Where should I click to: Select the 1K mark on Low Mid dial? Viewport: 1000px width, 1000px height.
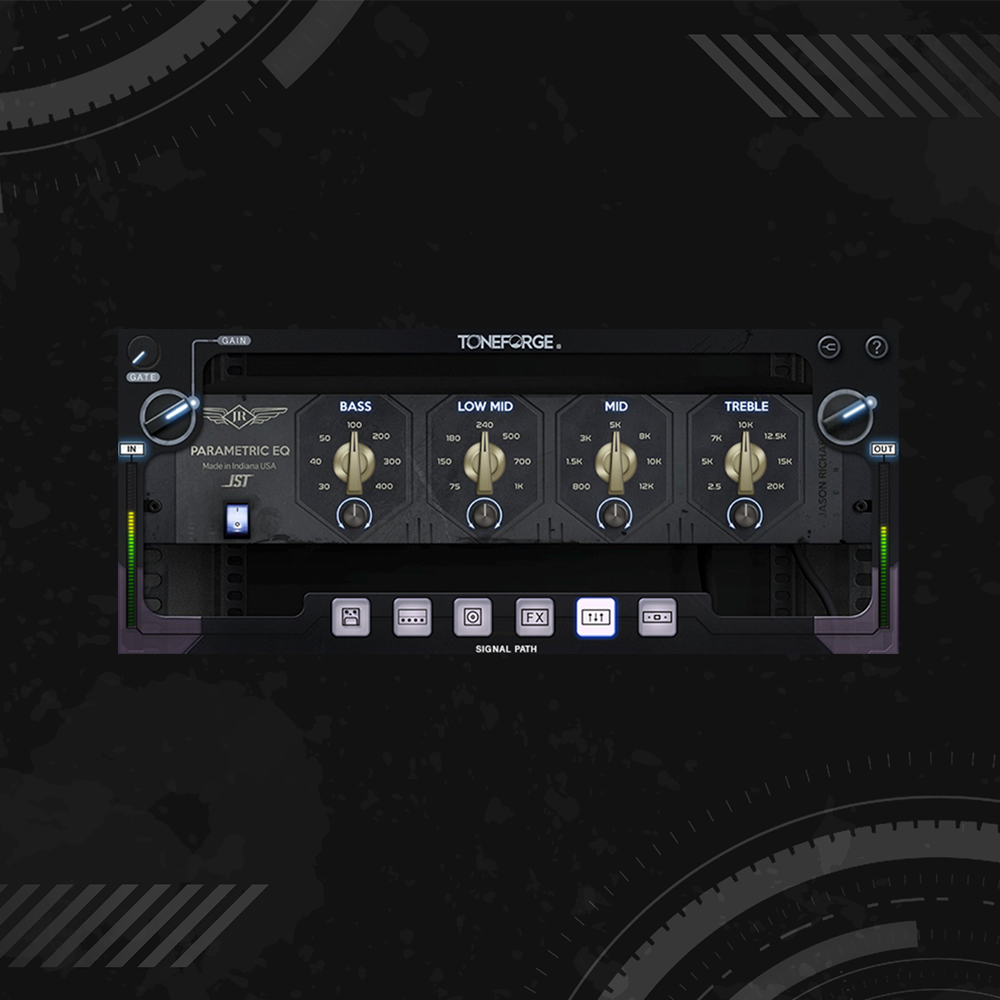(x=519, y=486)
